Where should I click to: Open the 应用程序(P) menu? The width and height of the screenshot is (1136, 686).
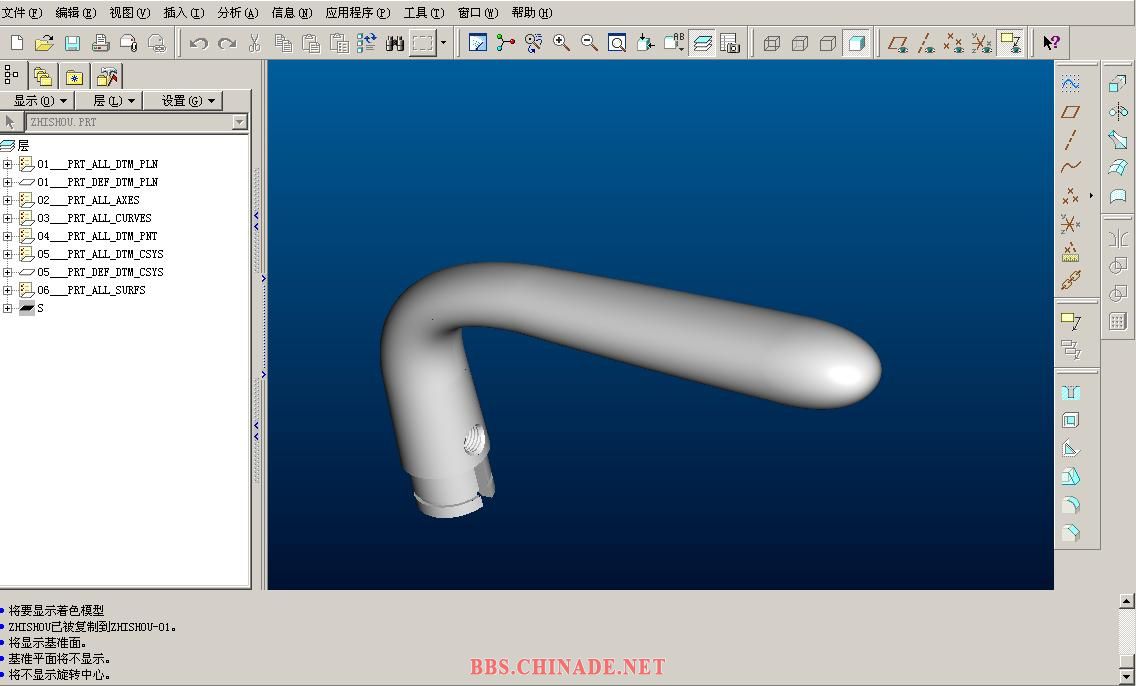coord(357,13)
